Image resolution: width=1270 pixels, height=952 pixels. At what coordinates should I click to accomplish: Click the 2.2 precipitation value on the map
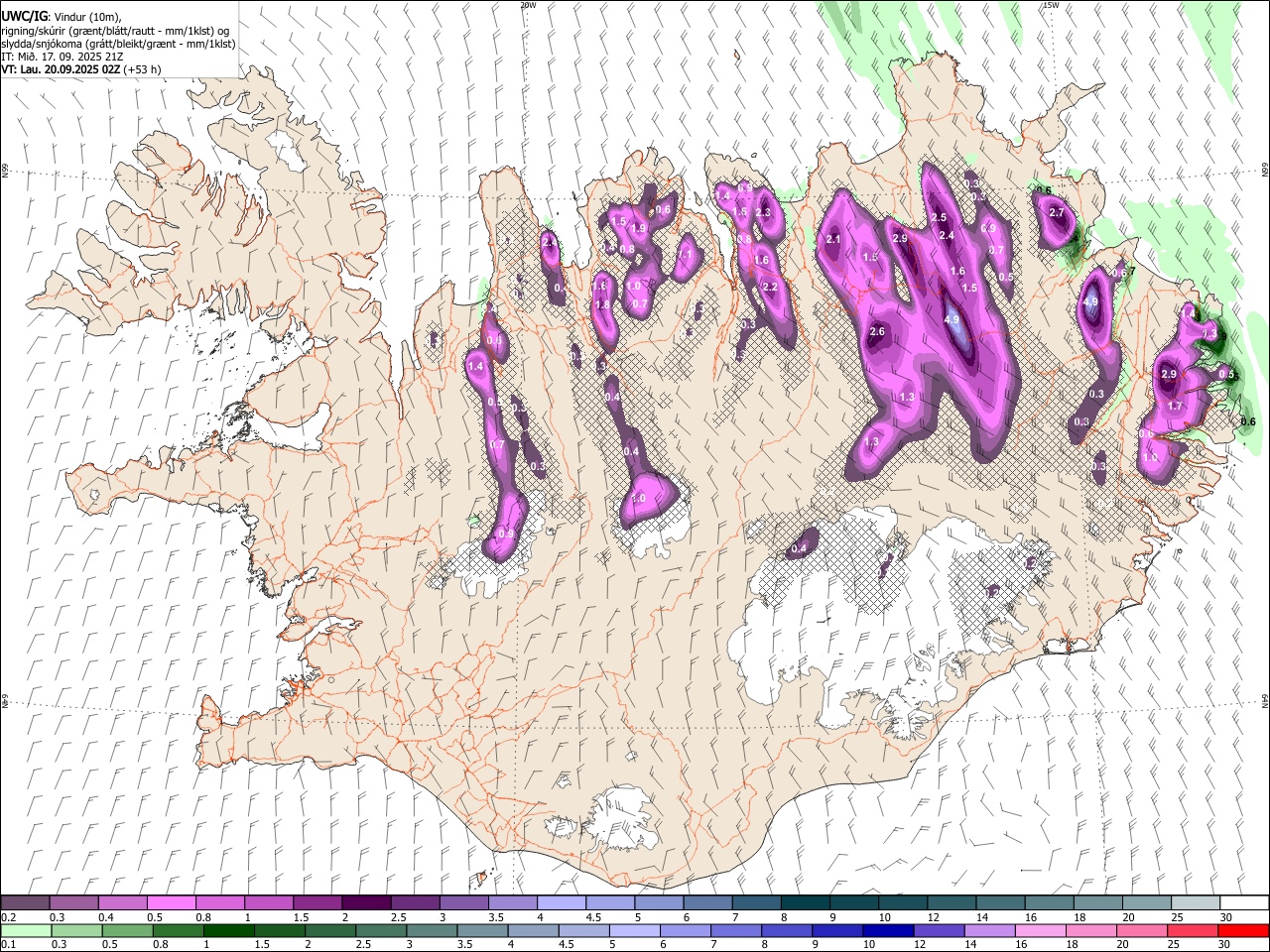(769, 287)
